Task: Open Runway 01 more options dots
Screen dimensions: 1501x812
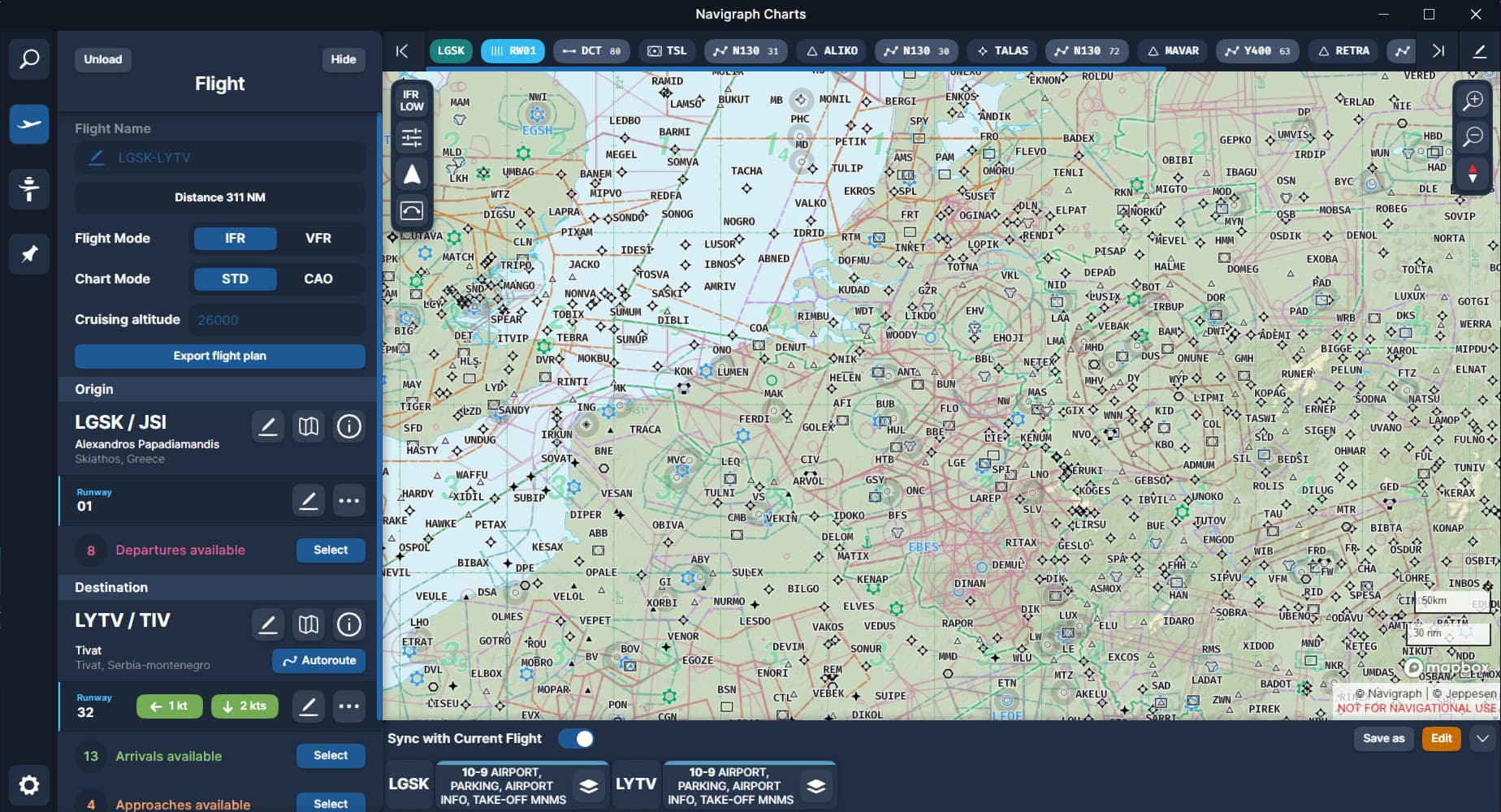Action: coord(349,500)
